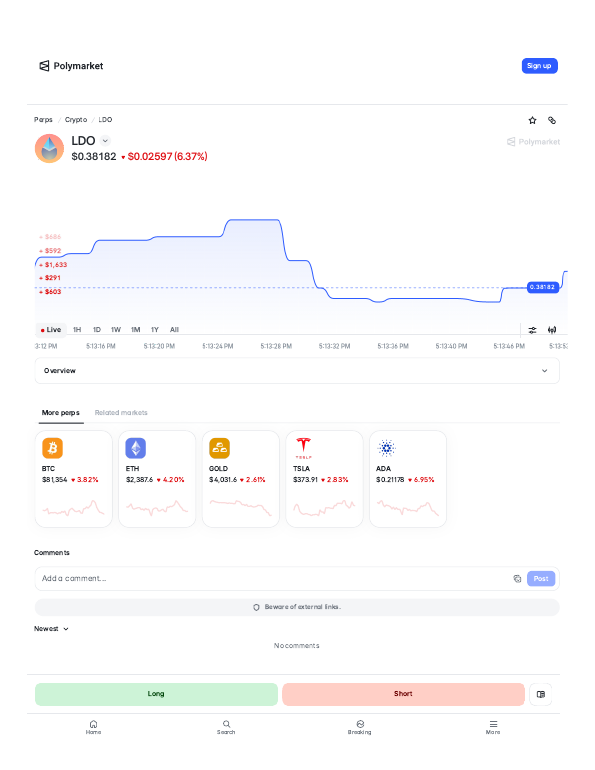Expand the Overview section
Screen dimensions: 595x770
[x=297, y=371]
